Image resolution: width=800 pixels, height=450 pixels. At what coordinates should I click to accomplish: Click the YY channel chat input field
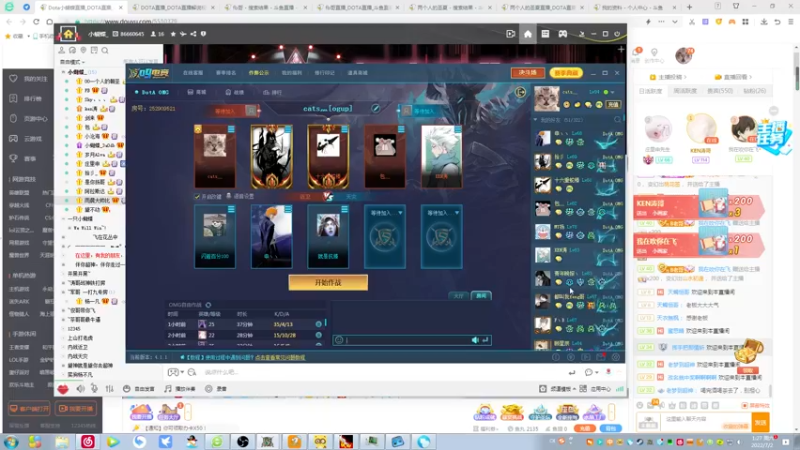(383, 372)
